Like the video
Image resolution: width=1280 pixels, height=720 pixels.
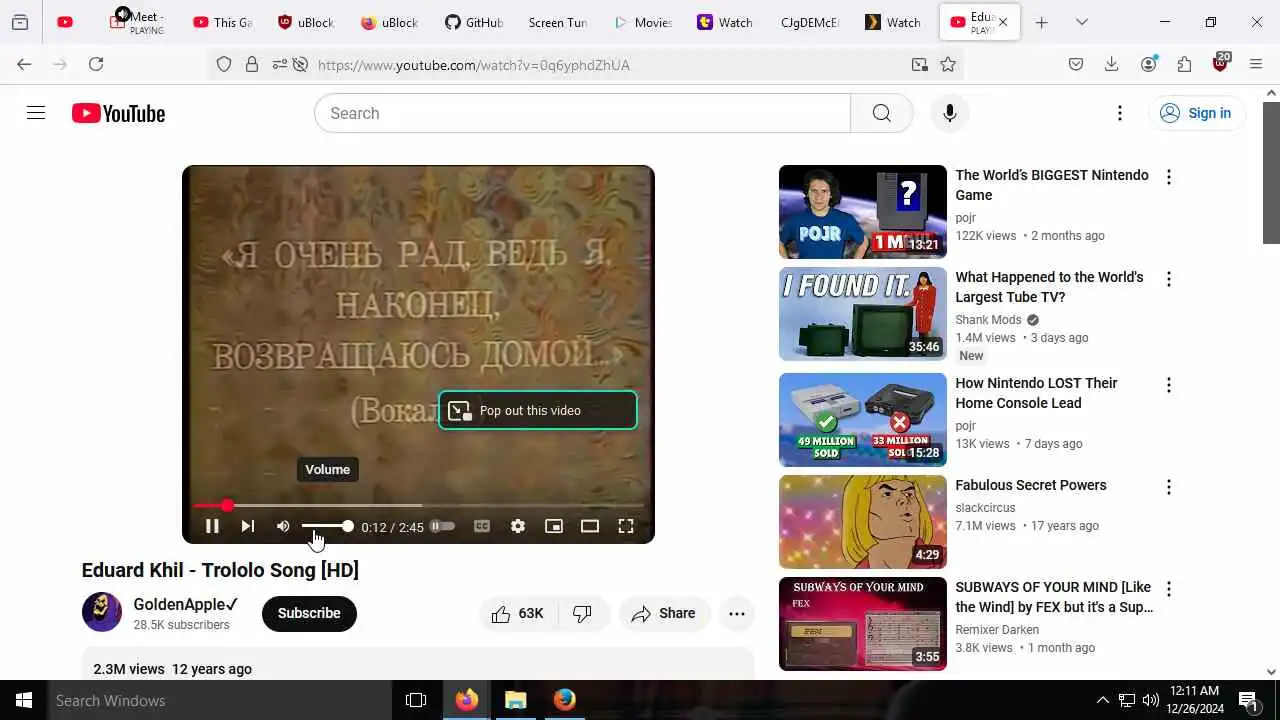pyautogui.click(x=518, y=613)
